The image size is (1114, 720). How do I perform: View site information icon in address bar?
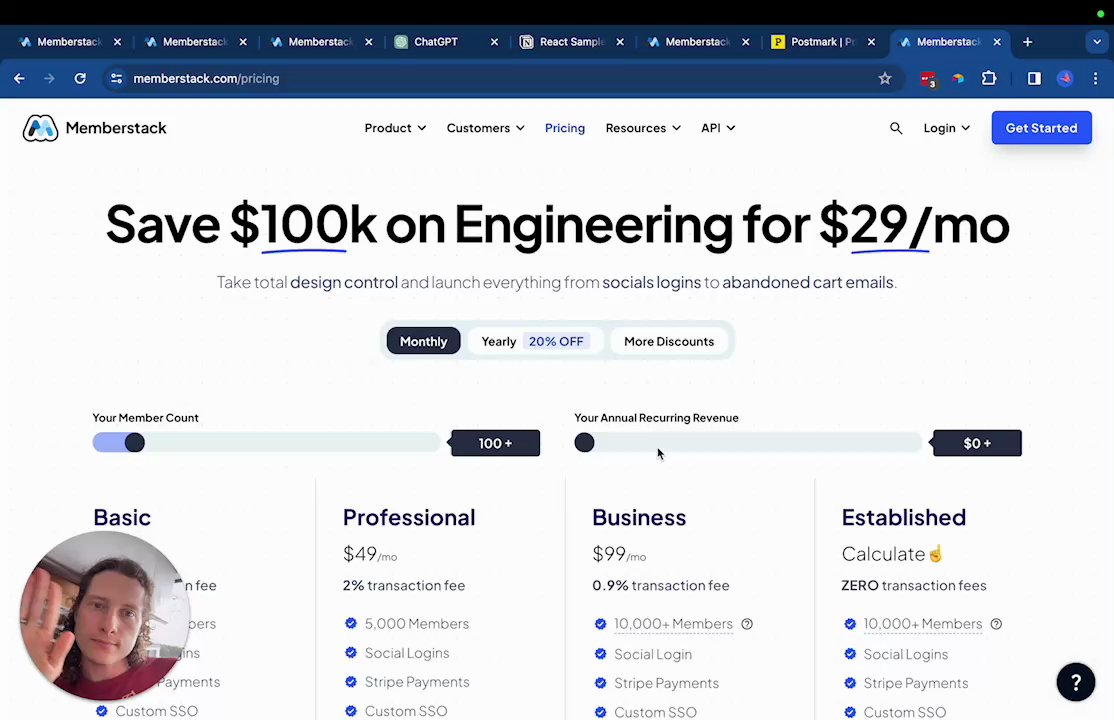(x=117, y=78)
